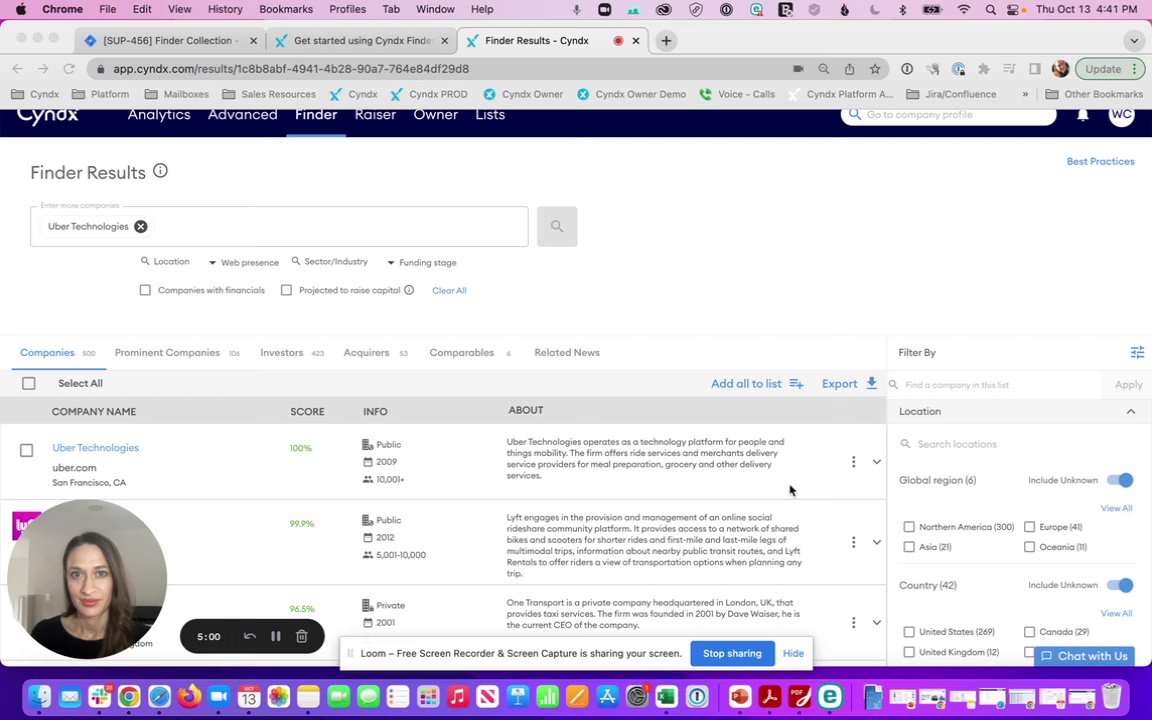Open Raiser in top navigation

click(375, 115)
